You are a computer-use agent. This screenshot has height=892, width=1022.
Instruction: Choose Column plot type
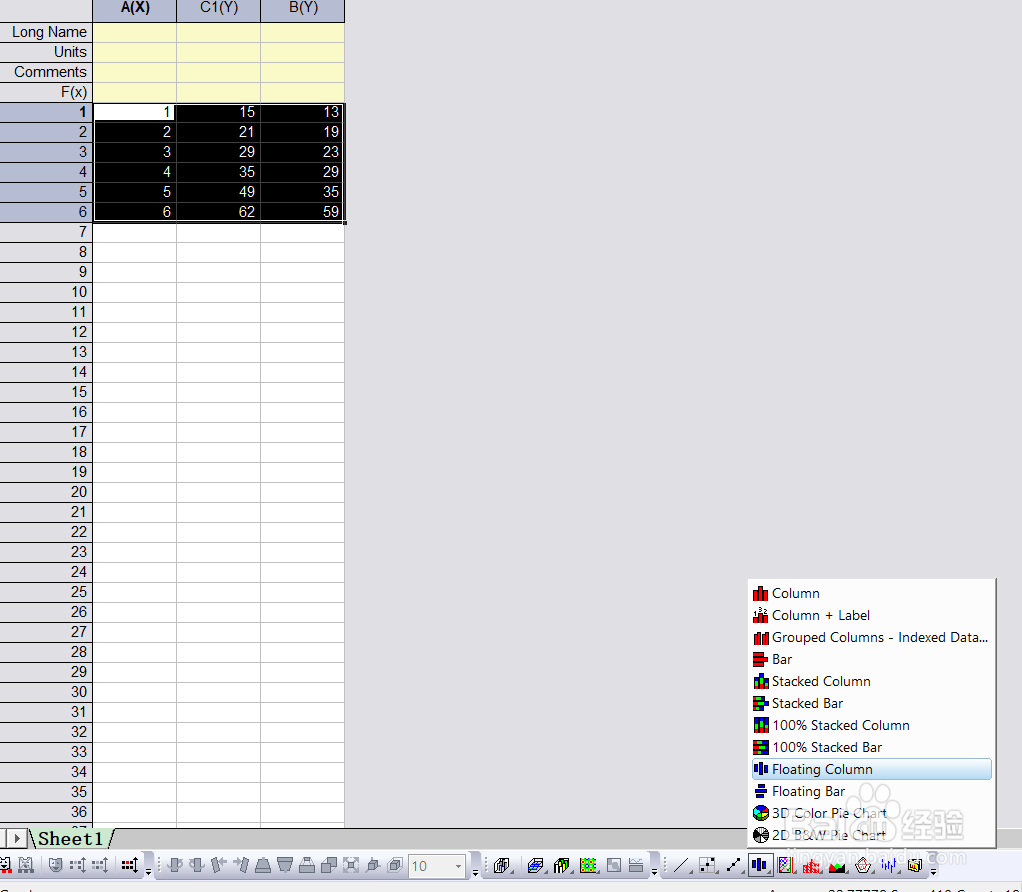(871, 593)
